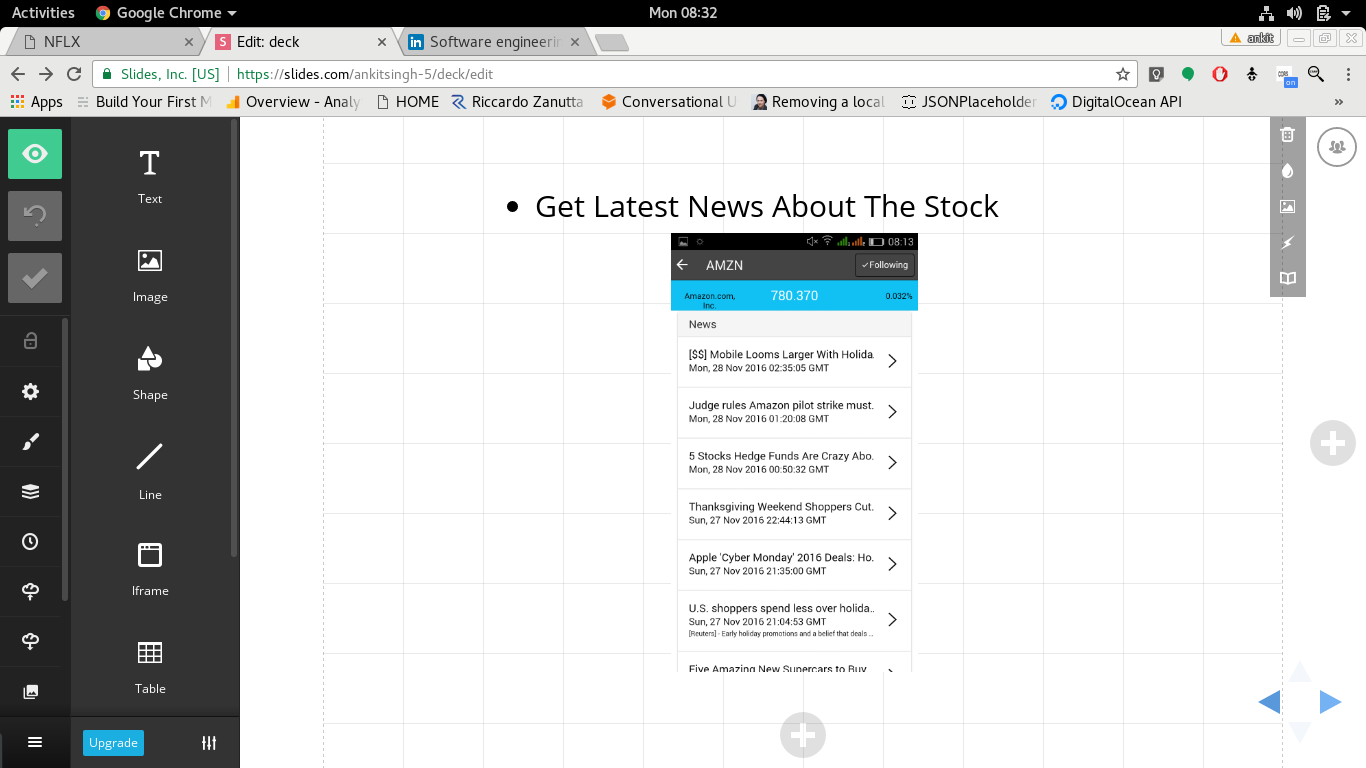Click the address bar URL field
This screenshot has height=768, width=1366.
click(615, 74)
